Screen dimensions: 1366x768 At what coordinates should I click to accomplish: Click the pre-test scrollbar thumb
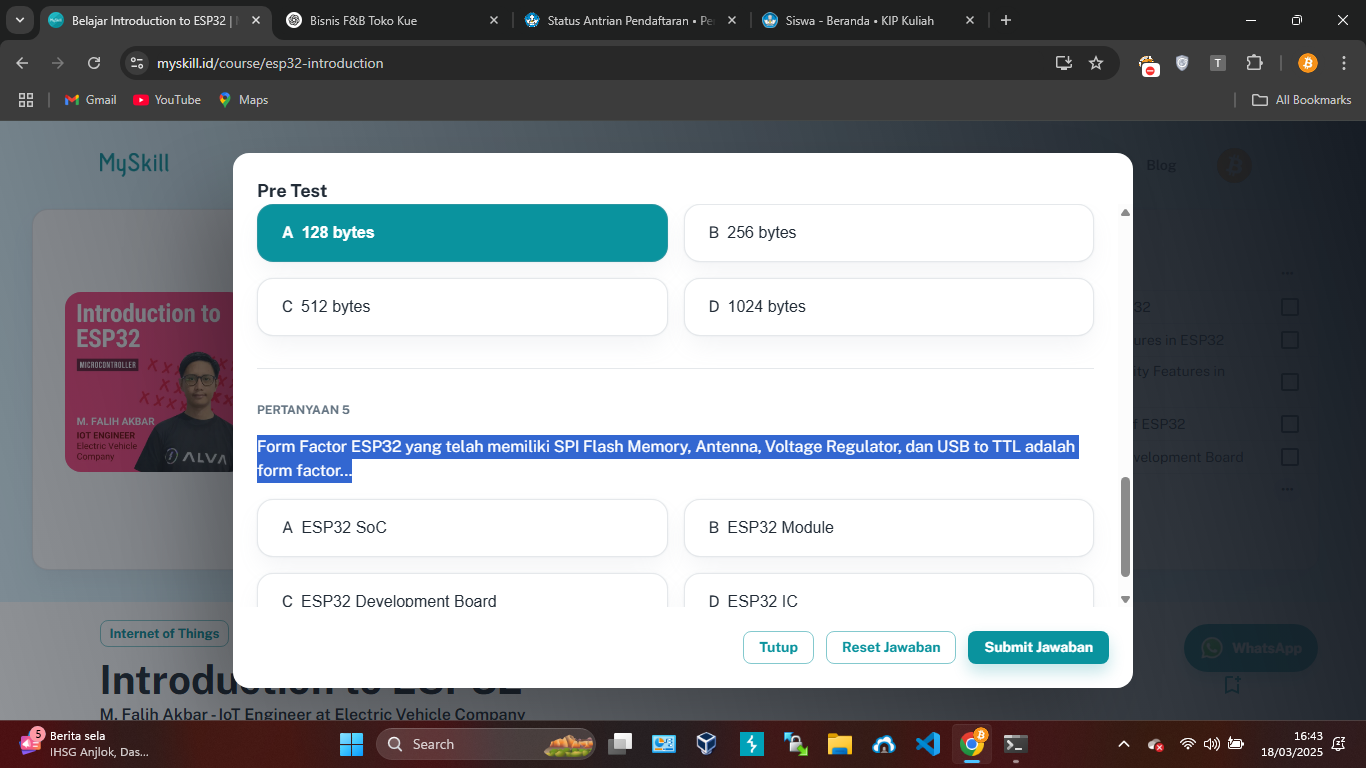pyautogui.click(x=1125, y=527)
